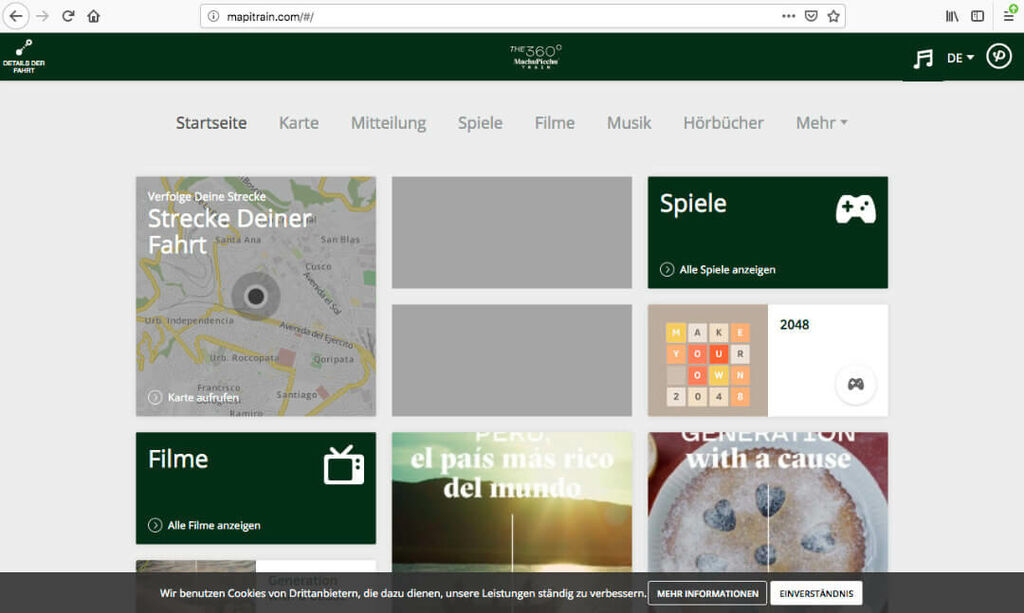Viewport: 1024px width, 613px height.
Task: Expand the Mehr navigation menu
Action: pyautogui.click(x=821, y=123)
